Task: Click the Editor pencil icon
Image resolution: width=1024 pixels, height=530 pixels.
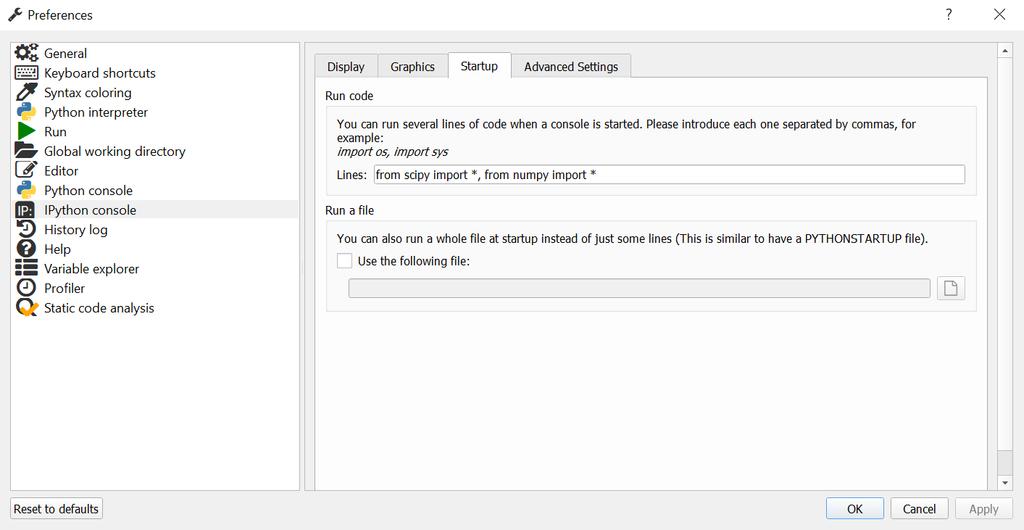Action: click(27, 170)
